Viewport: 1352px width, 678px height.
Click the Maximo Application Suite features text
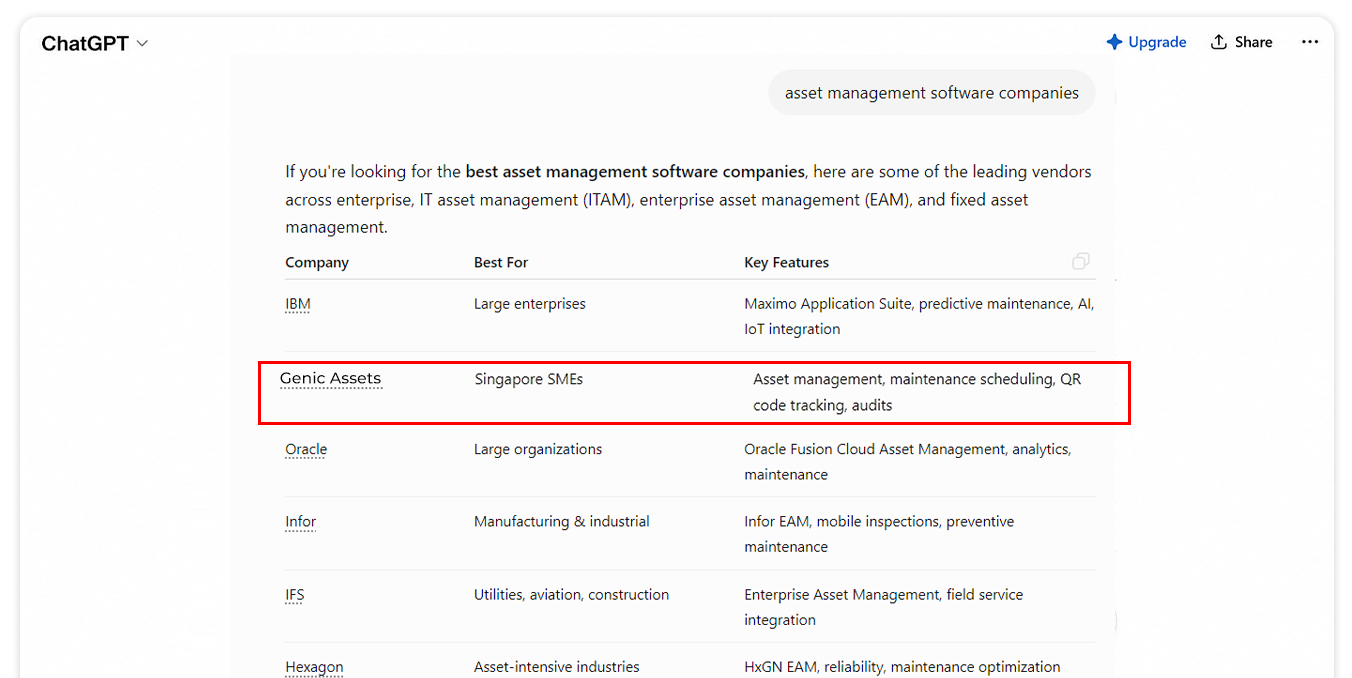click(919, 316)
